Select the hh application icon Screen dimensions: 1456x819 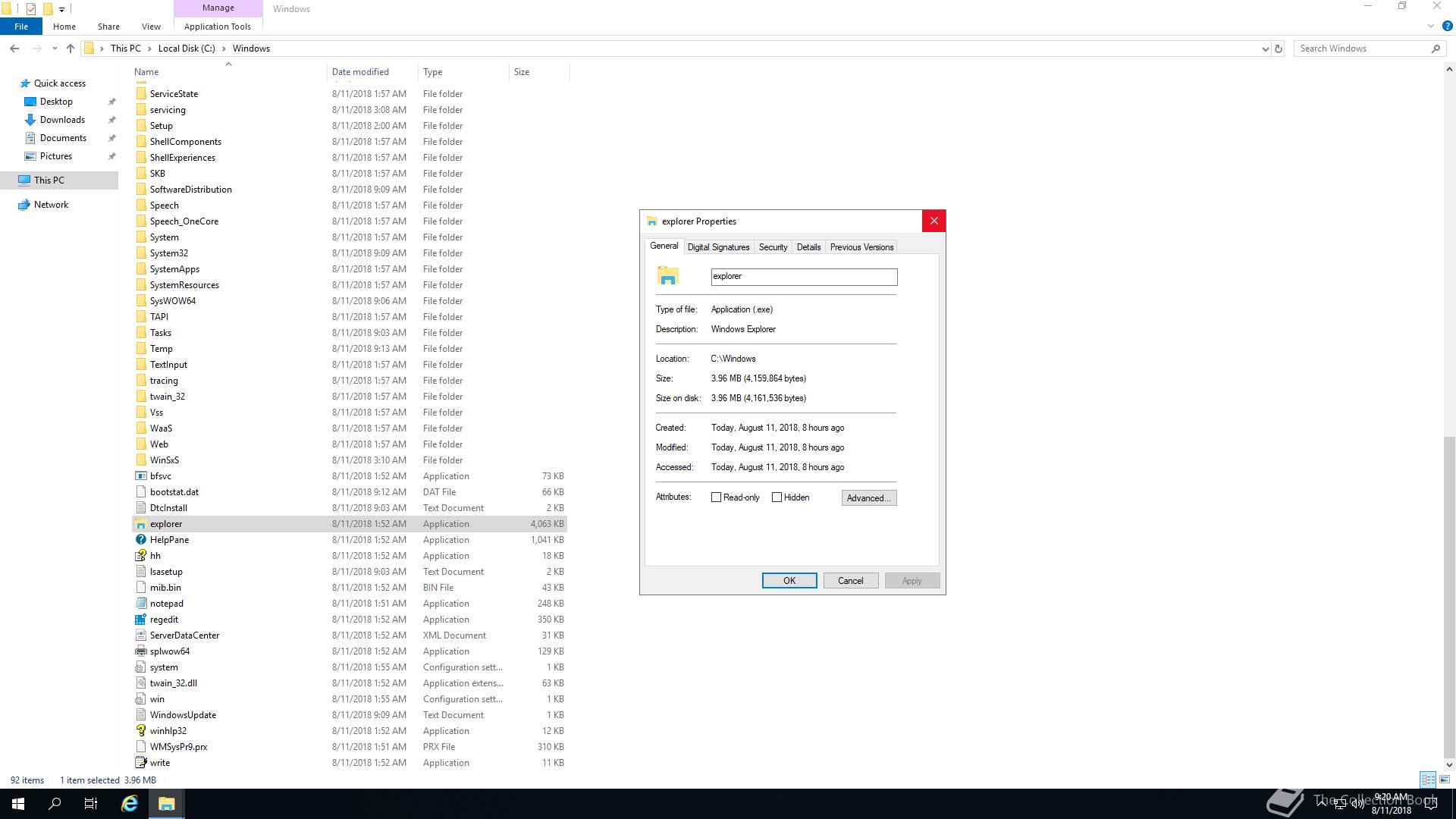click(x=141, y=556)
